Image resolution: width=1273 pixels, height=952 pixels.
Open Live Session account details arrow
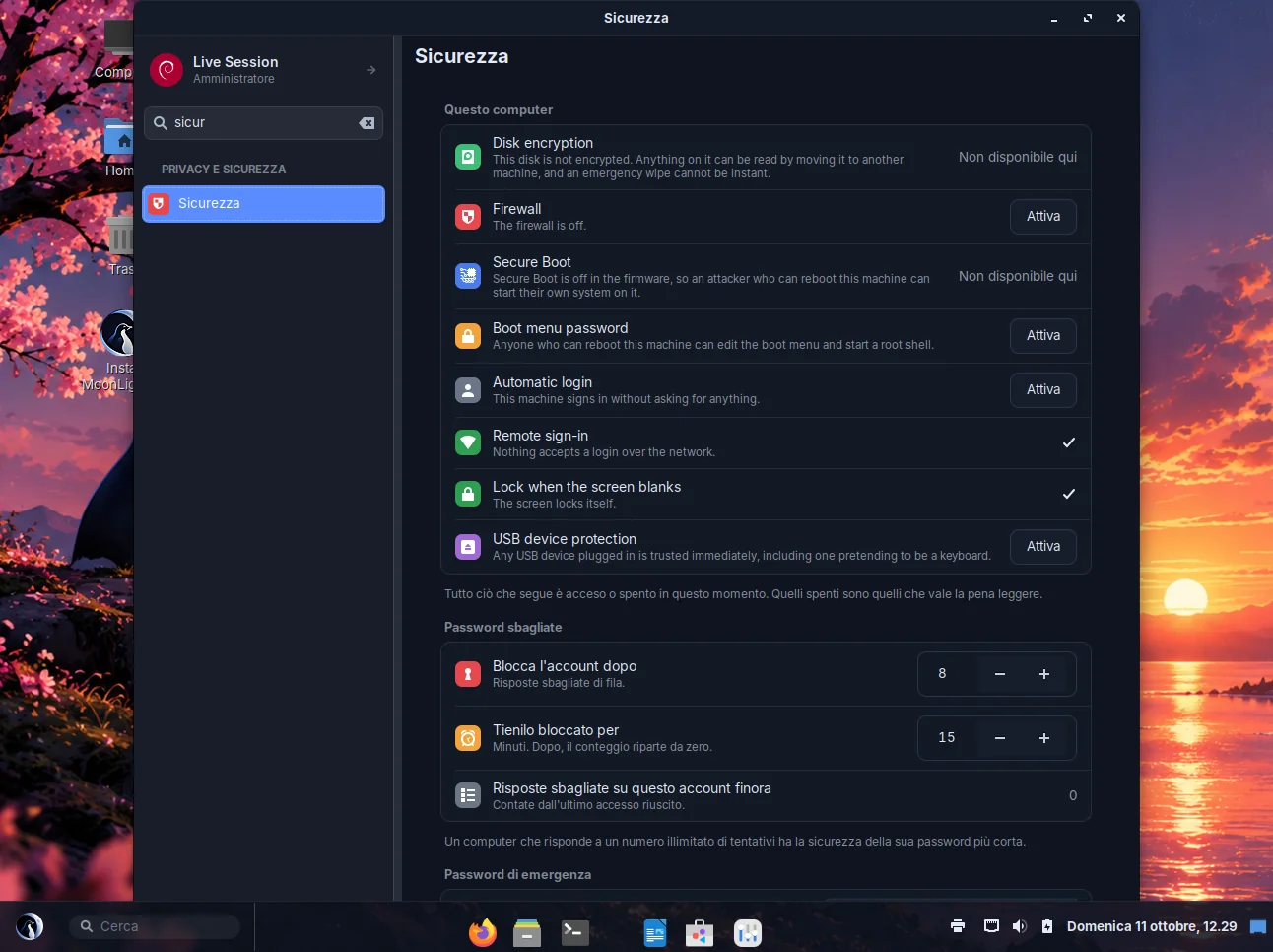(371, 70)
